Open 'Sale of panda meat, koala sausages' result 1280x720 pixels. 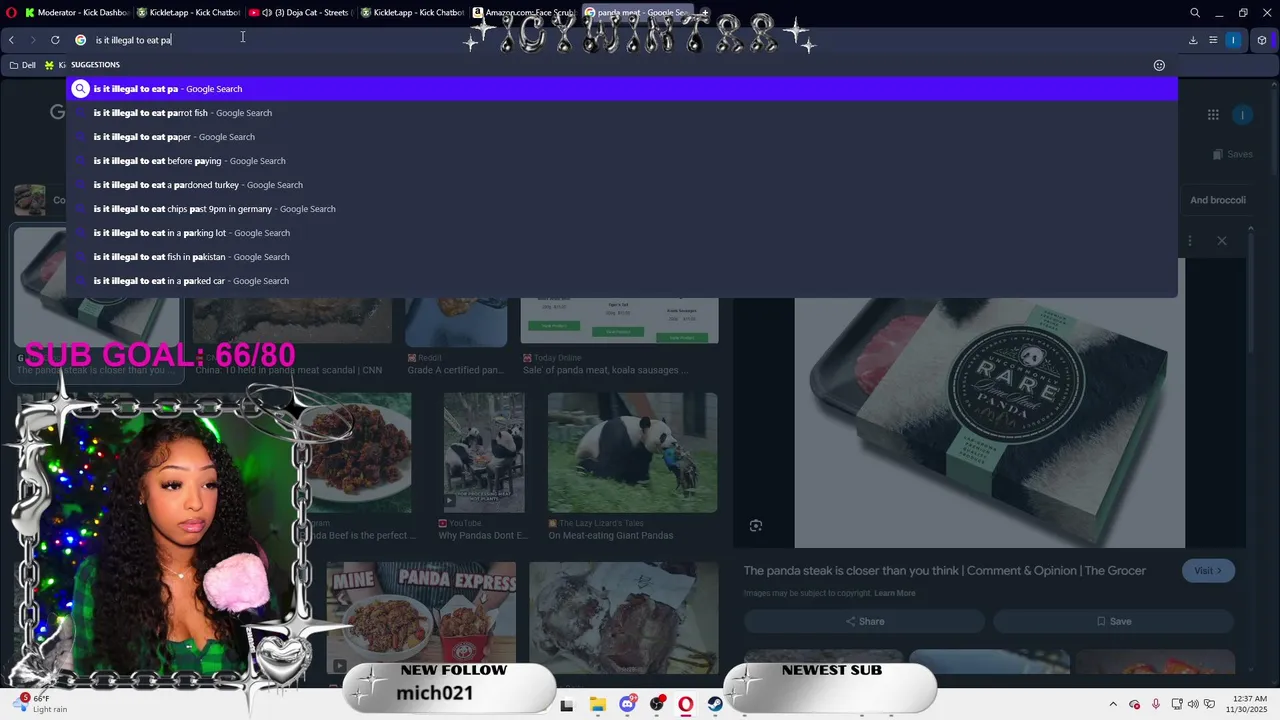tap(605, 370)
